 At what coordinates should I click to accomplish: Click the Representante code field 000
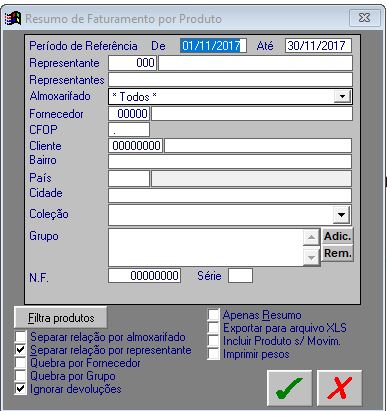pos(132,63)
